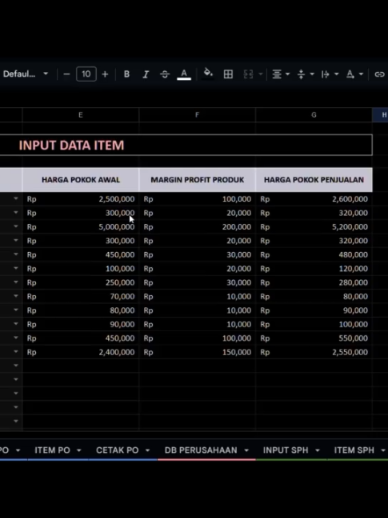
Task: Select the 2,600,000 harga pokok penjualan cell
Action: click(x=314, y=199)
